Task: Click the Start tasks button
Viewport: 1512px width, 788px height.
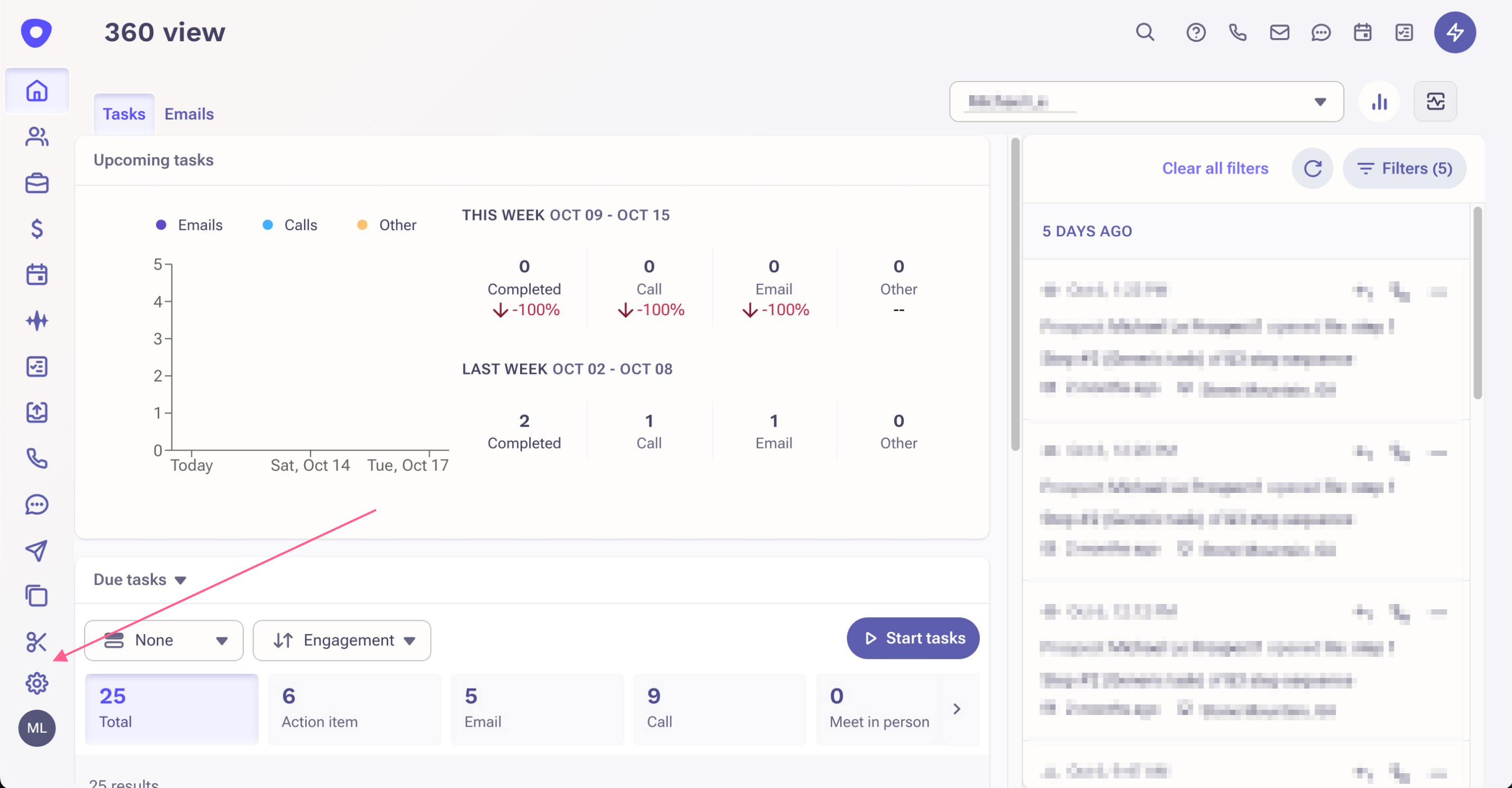Action: point(913,638)
